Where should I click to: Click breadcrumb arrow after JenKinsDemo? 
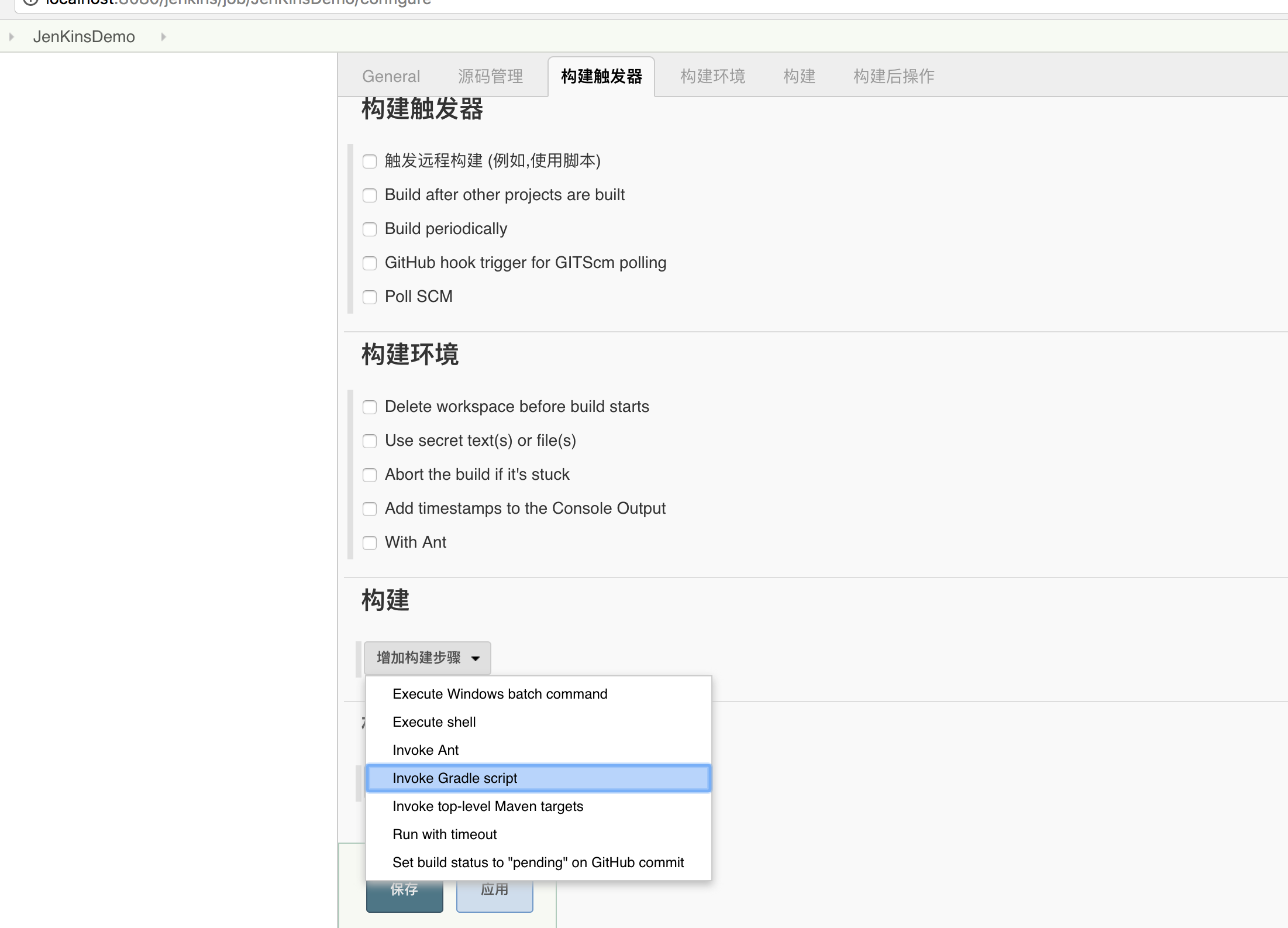click(163, 37)
